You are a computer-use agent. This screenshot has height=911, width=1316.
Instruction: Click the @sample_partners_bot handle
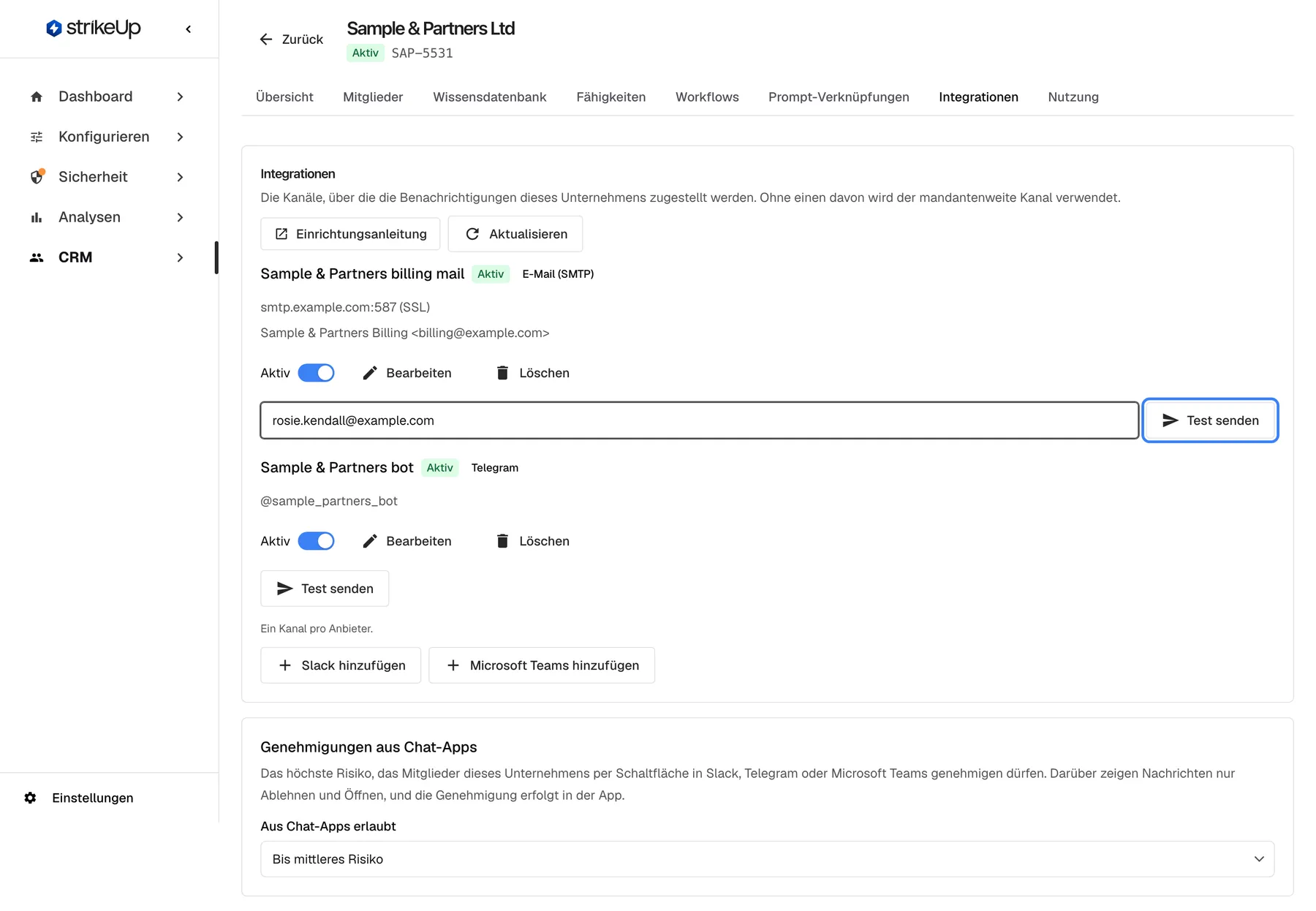pyautogui.click(x=329, y=501)
